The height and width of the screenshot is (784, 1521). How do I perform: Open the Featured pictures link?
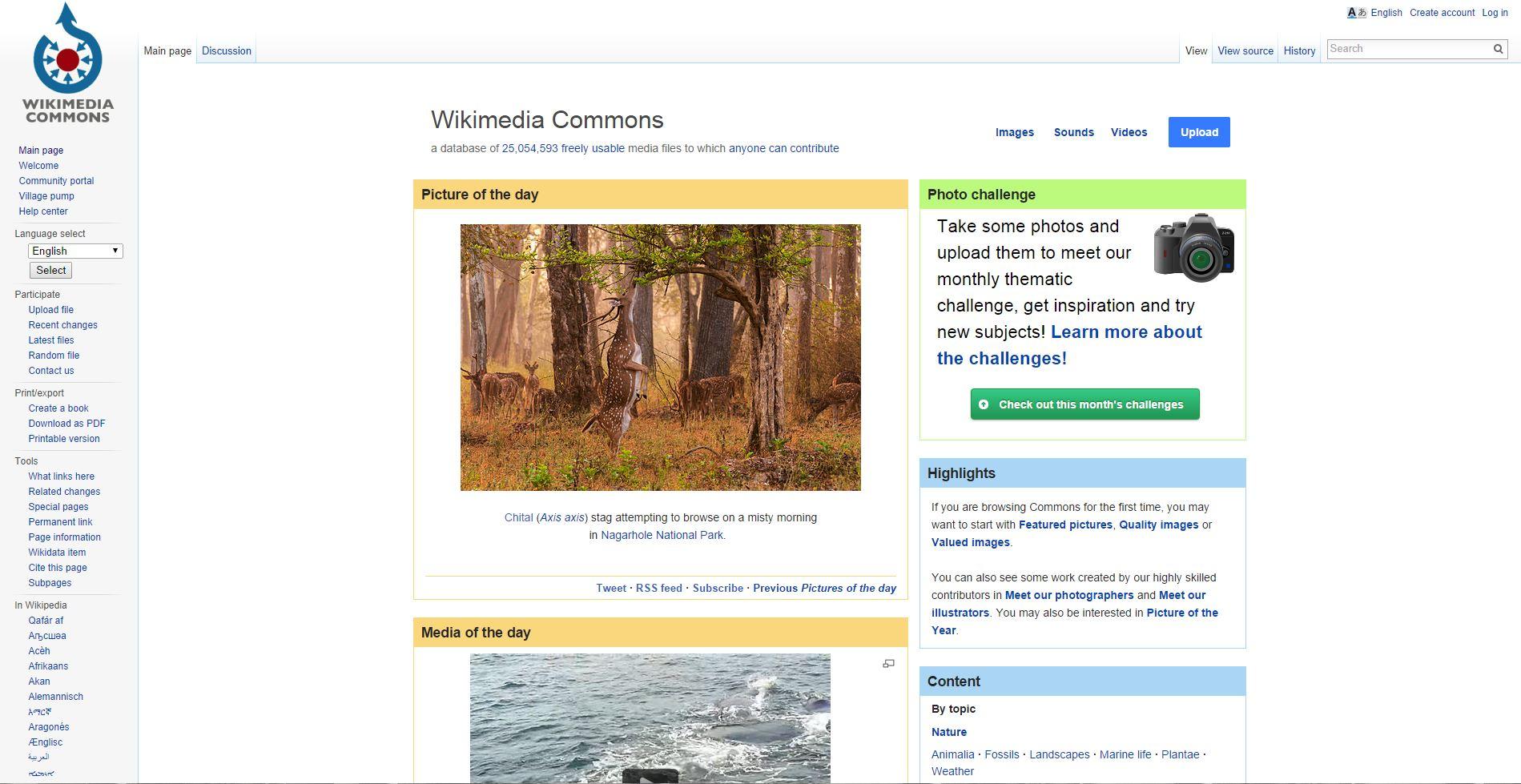coord(1065,525)
